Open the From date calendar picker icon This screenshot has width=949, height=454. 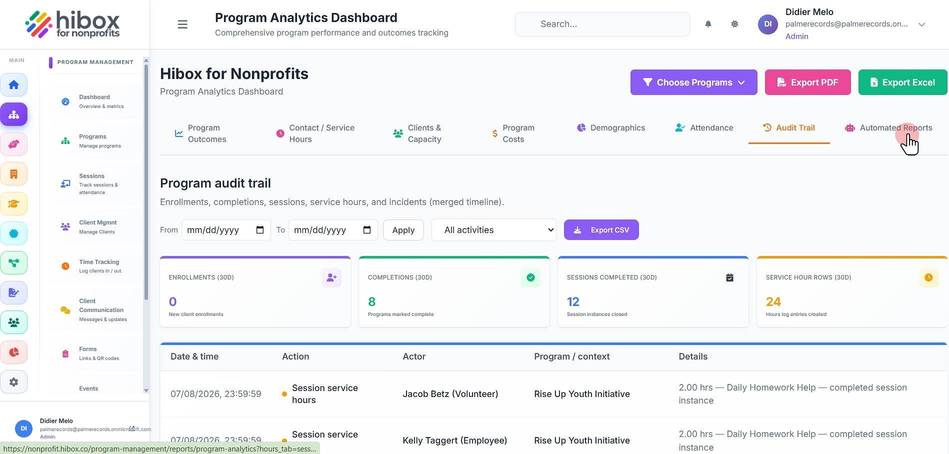(260, 230)
